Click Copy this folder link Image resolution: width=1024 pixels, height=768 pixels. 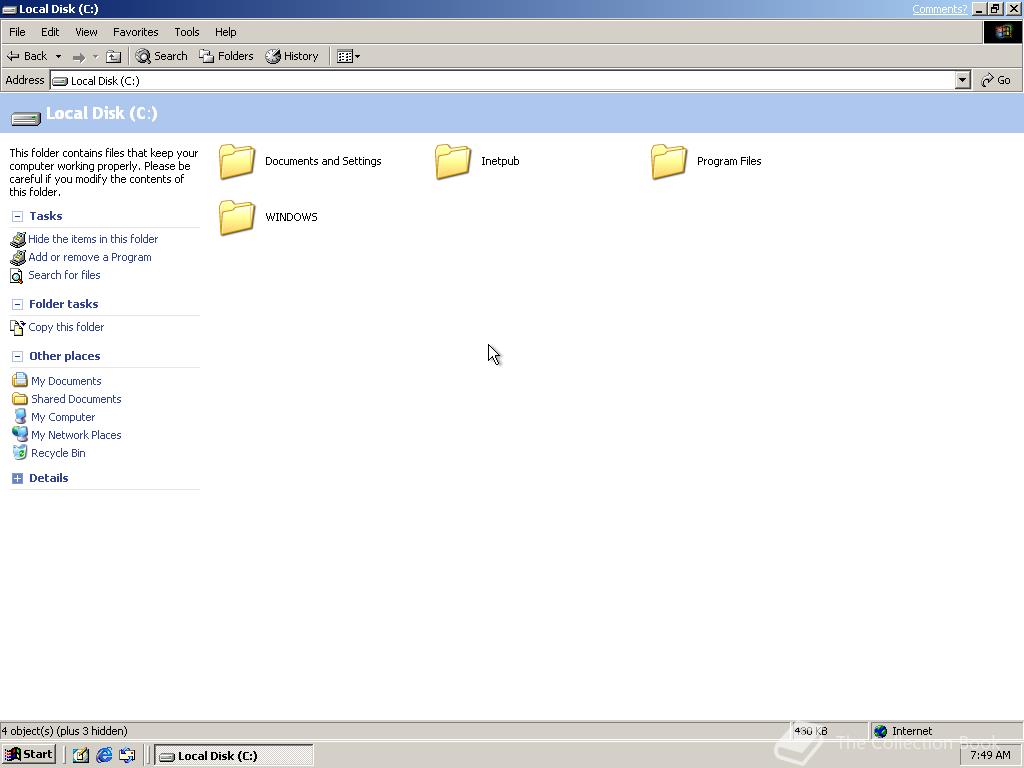(x=66, y=327)
